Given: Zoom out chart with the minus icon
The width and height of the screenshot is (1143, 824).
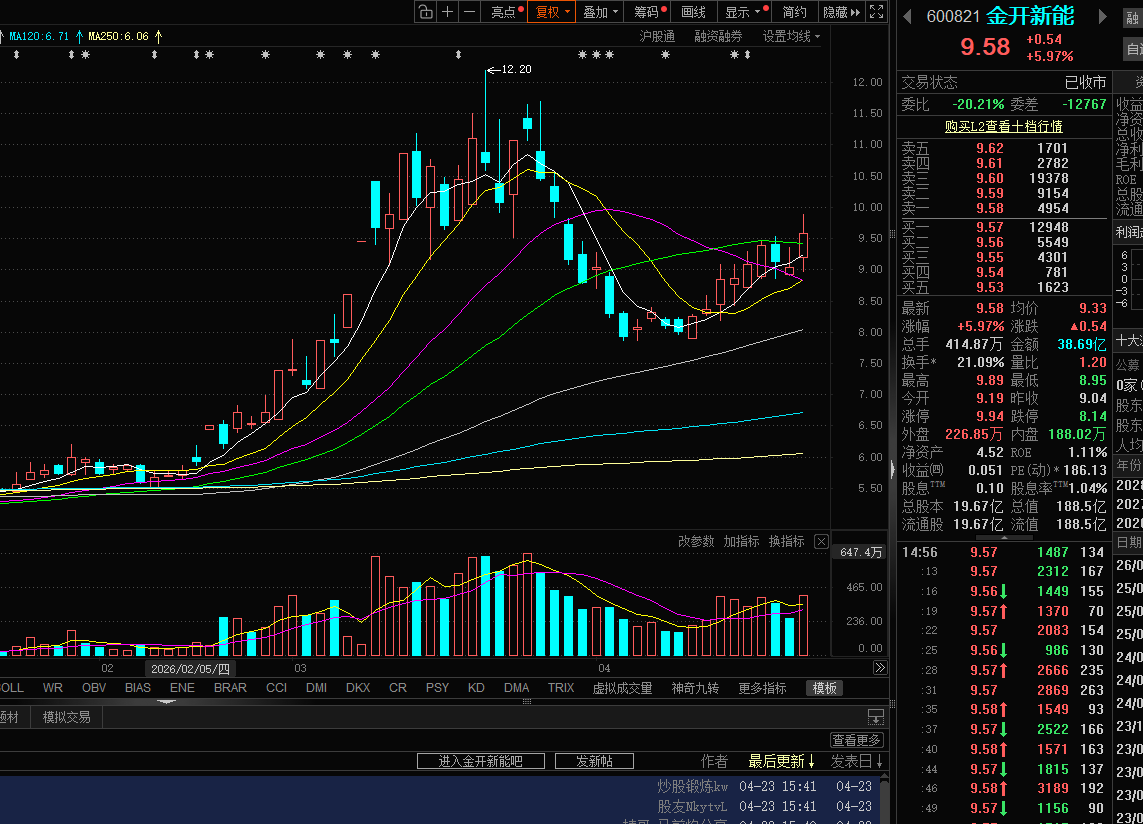Looking at the screenshot, I should pyautogui.click(x=469, y=12).
